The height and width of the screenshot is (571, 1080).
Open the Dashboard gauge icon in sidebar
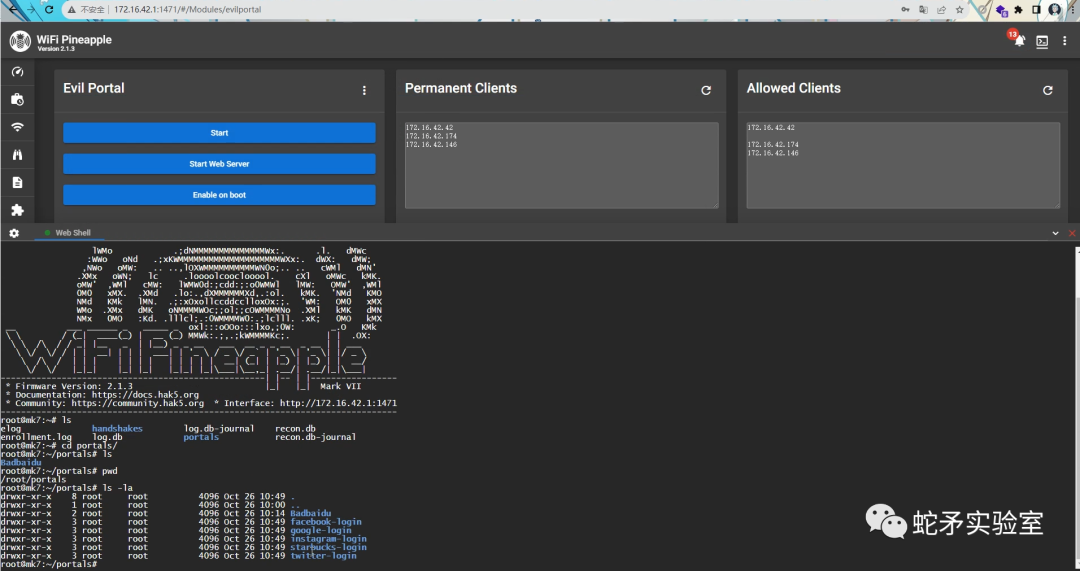coord(18,72)
